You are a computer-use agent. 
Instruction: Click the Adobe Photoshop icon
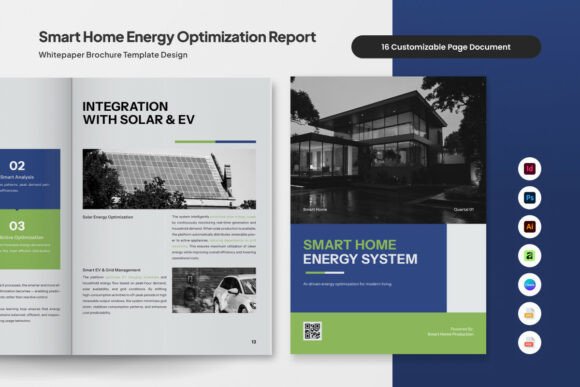coord(529,198)
